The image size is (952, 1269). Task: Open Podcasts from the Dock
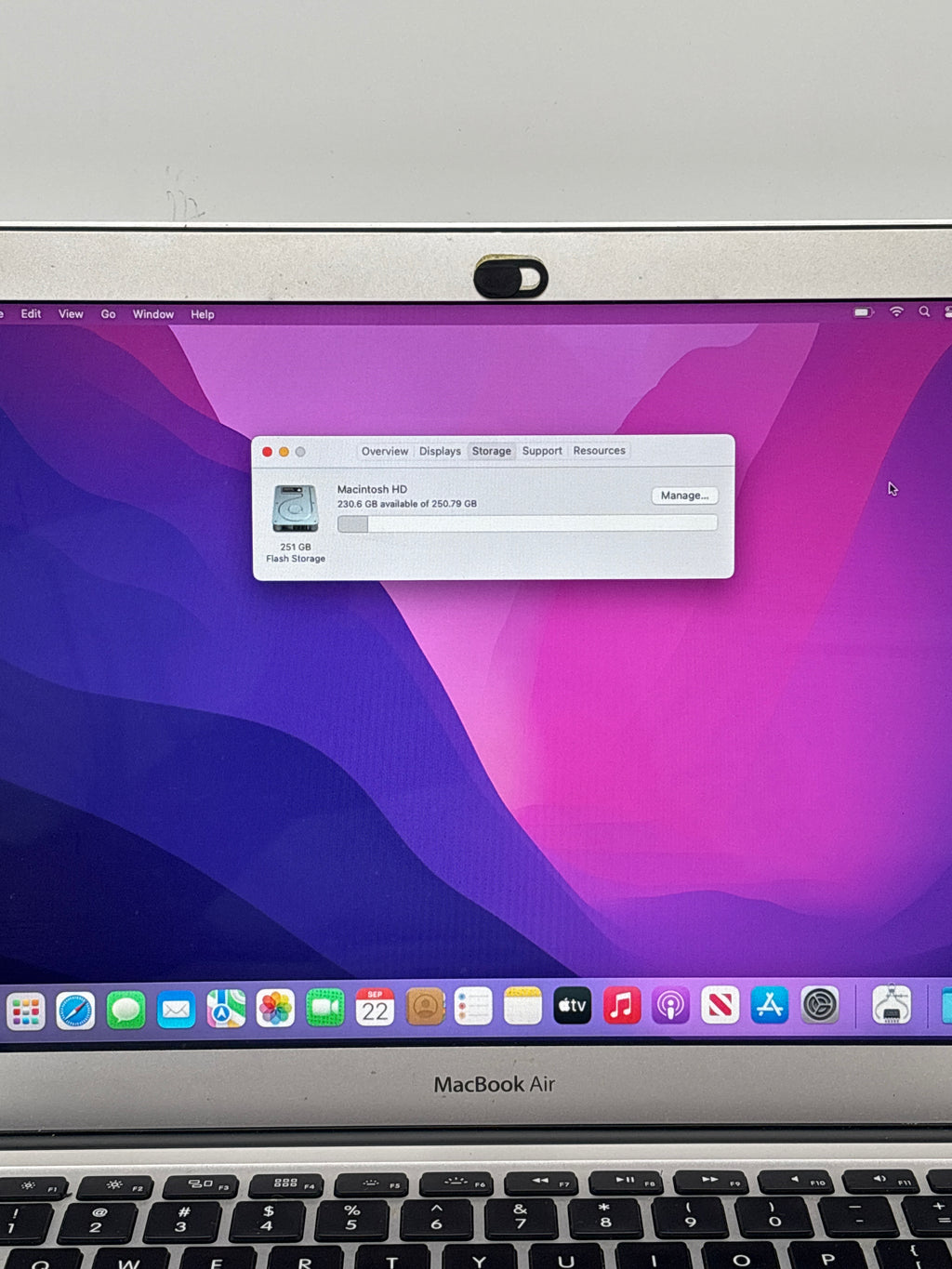click(670, 1005)
